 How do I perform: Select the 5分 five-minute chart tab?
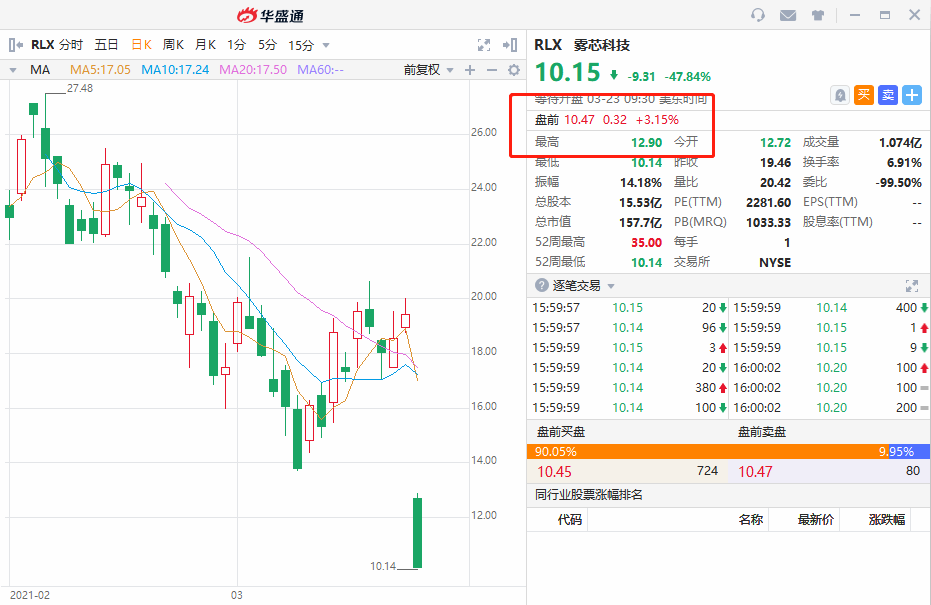click(x=267, y=45)
